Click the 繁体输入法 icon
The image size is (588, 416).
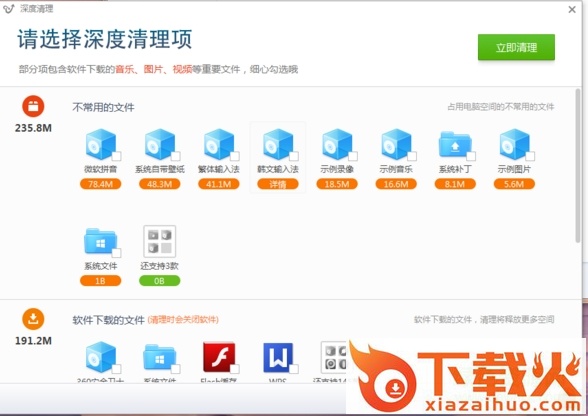(x=219, y=144)
